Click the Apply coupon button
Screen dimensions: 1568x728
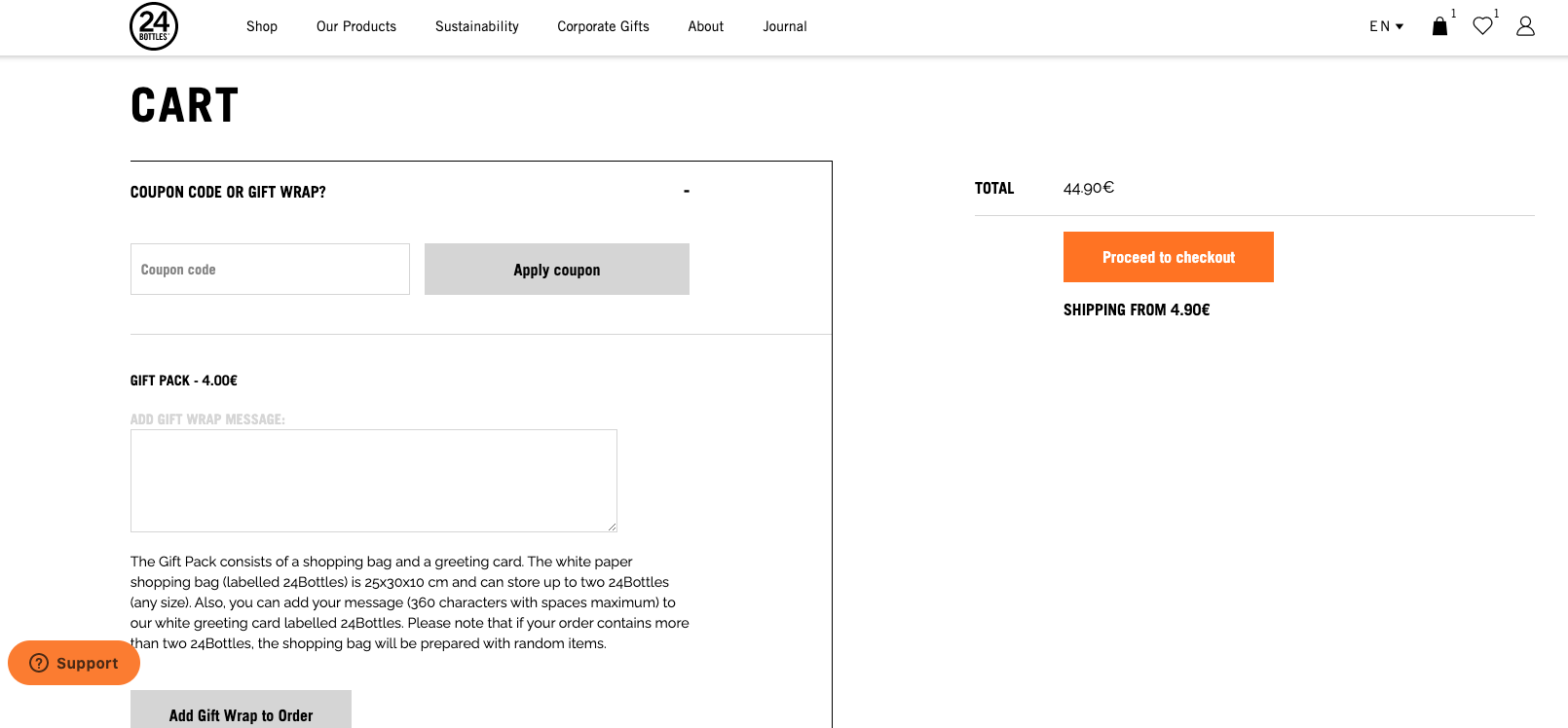click(x=557, y=270)
